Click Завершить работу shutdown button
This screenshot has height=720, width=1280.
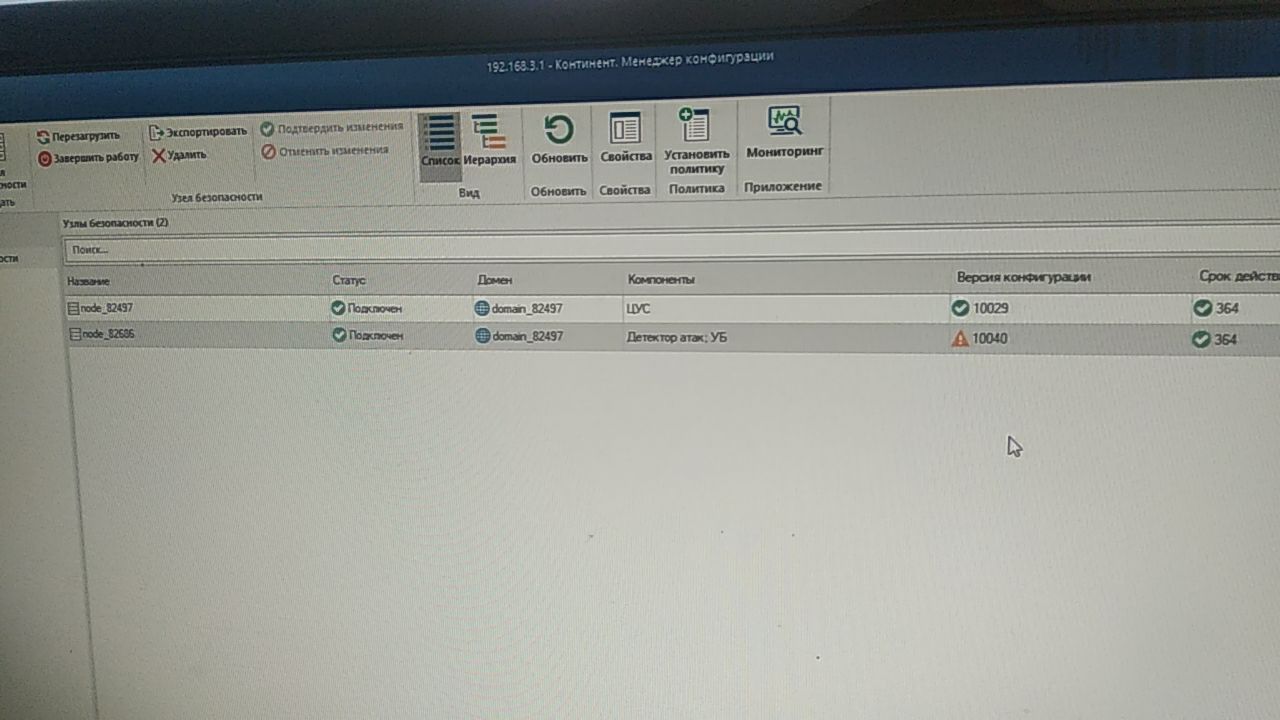pyautogui.click(x=88, y=158)
